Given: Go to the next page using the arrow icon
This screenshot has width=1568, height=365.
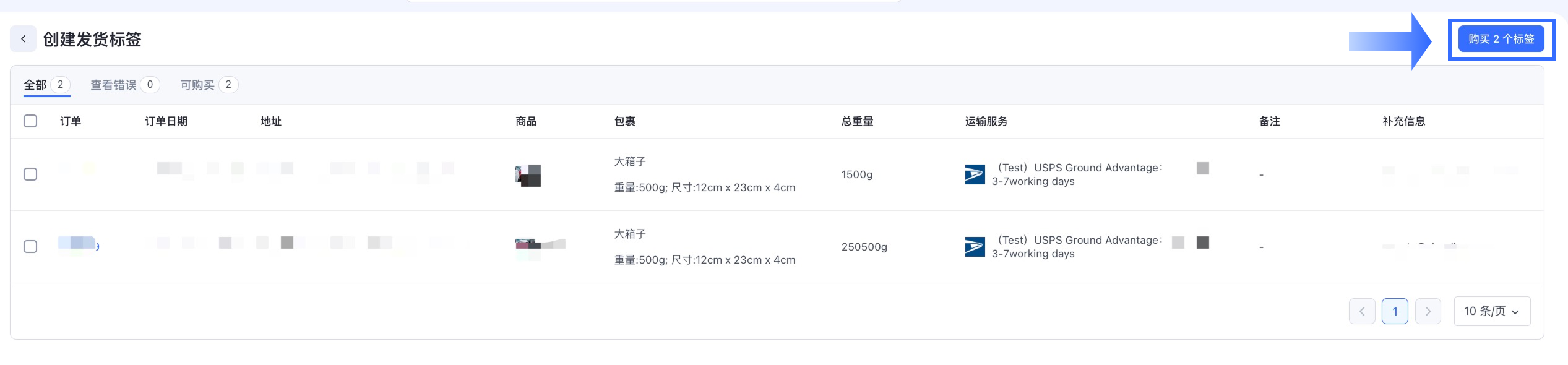Looking at the screenshot, I should click(1428, 311).
